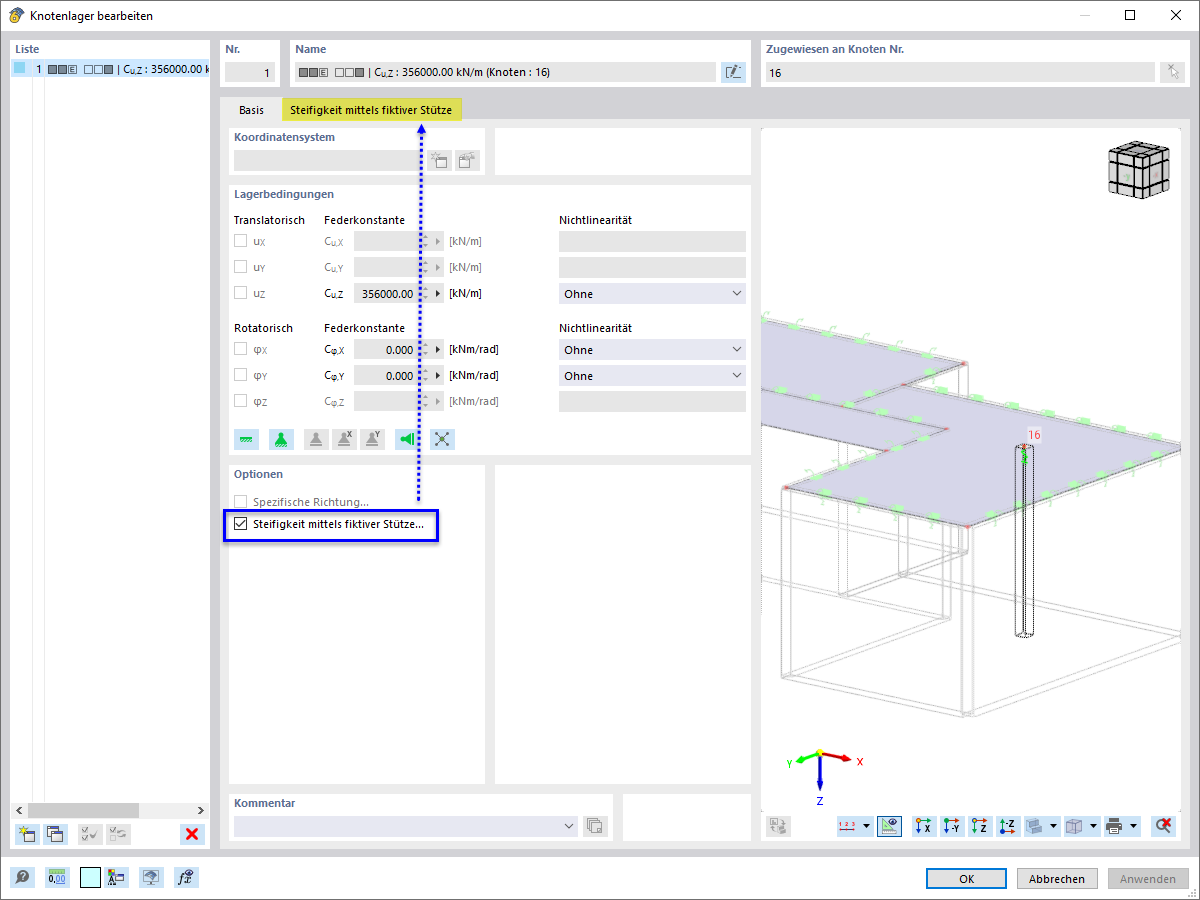Image resolution: width=1200 pixels, height=900 pixels.
Task: Check the φX rotational support checkbox
Action: tap(240, 349)
